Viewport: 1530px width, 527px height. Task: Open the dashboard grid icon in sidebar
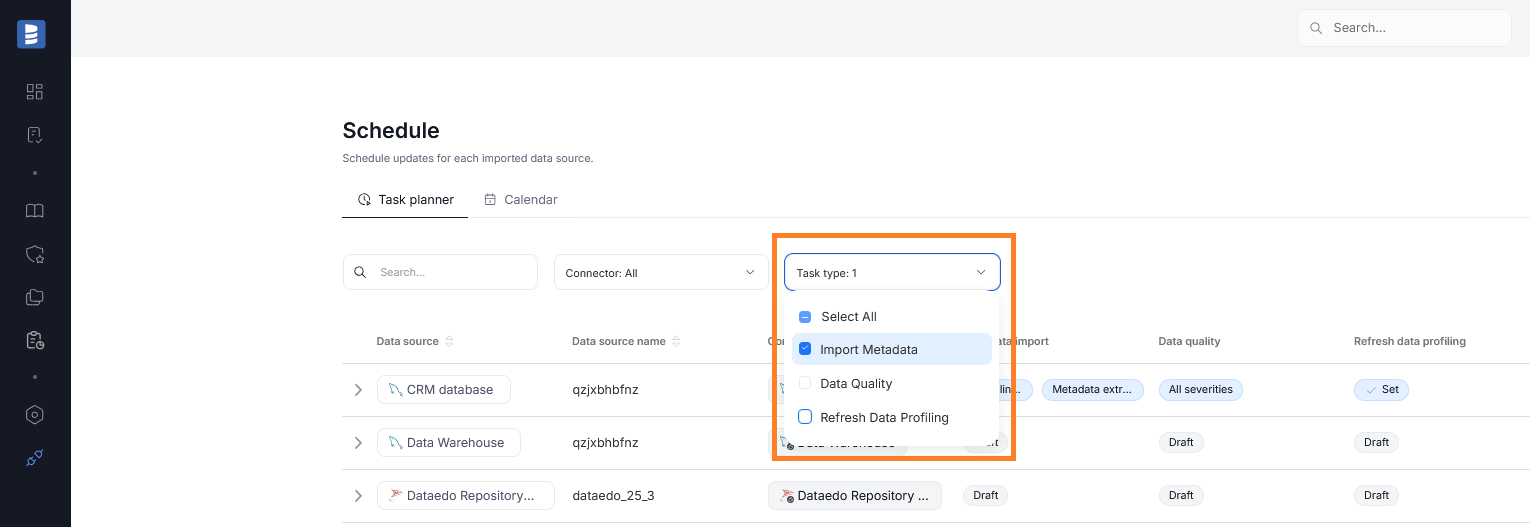35,92
